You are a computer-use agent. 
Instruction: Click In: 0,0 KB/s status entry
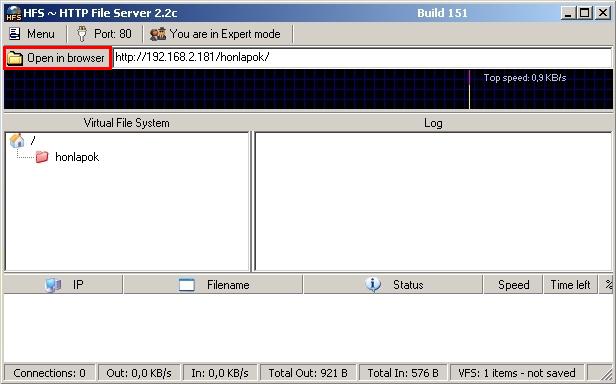pyautogui.click(x=220, y=373)
